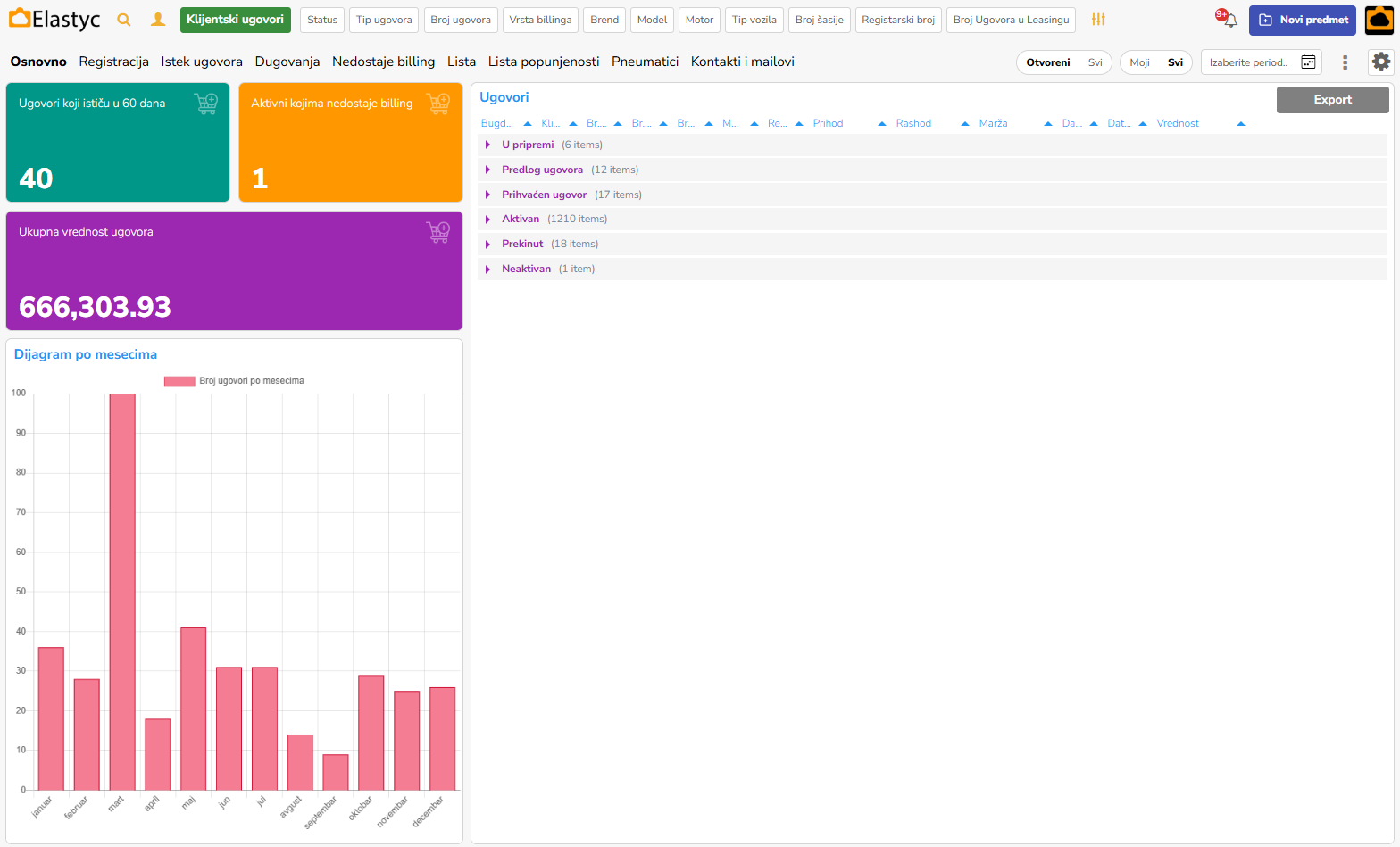The height and width of the screenshot is (847, 1400).
Task: Switch to the Dugovanja tab
Action: pyautogui.click(x=287, y=62)
